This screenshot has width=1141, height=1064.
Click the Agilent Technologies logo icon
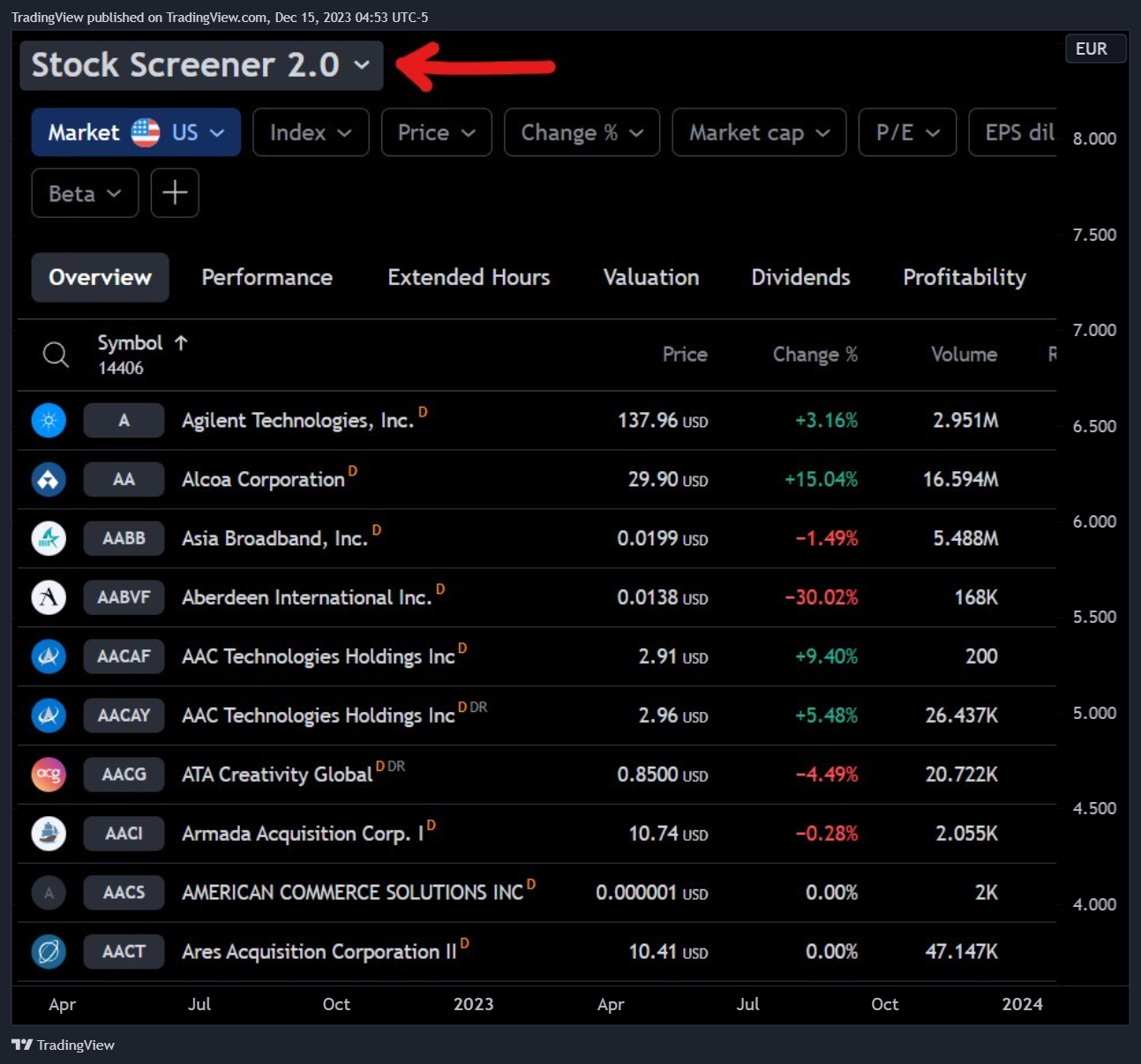(x=49, y=420)
